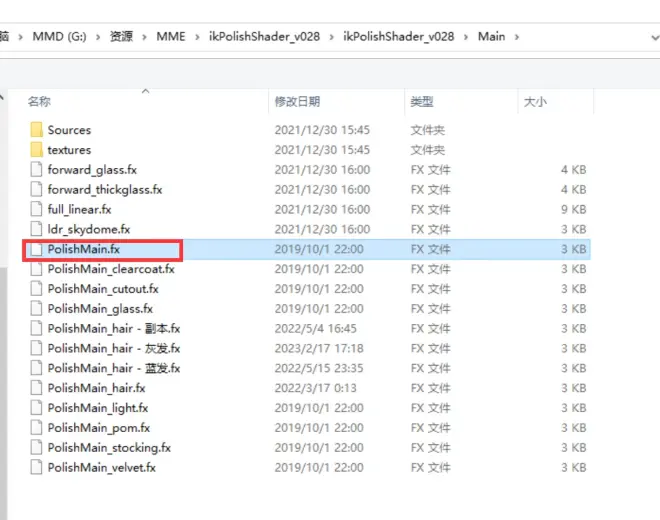Select PolishMain_stocking.fx file name
660x520 pixels.
click(109, 448)
